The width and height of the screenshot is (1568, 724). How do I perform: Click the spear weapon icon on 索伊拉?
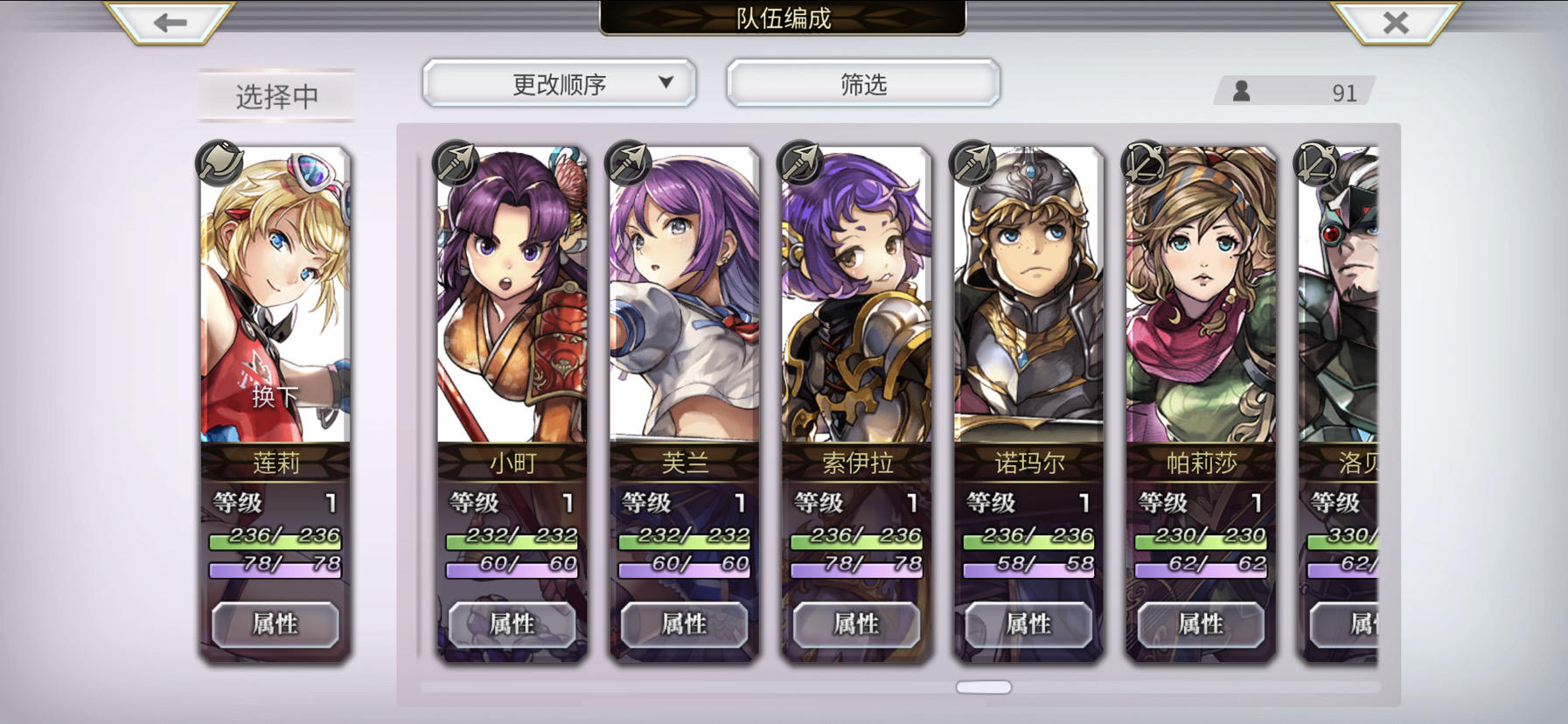[x=800, y=163]
